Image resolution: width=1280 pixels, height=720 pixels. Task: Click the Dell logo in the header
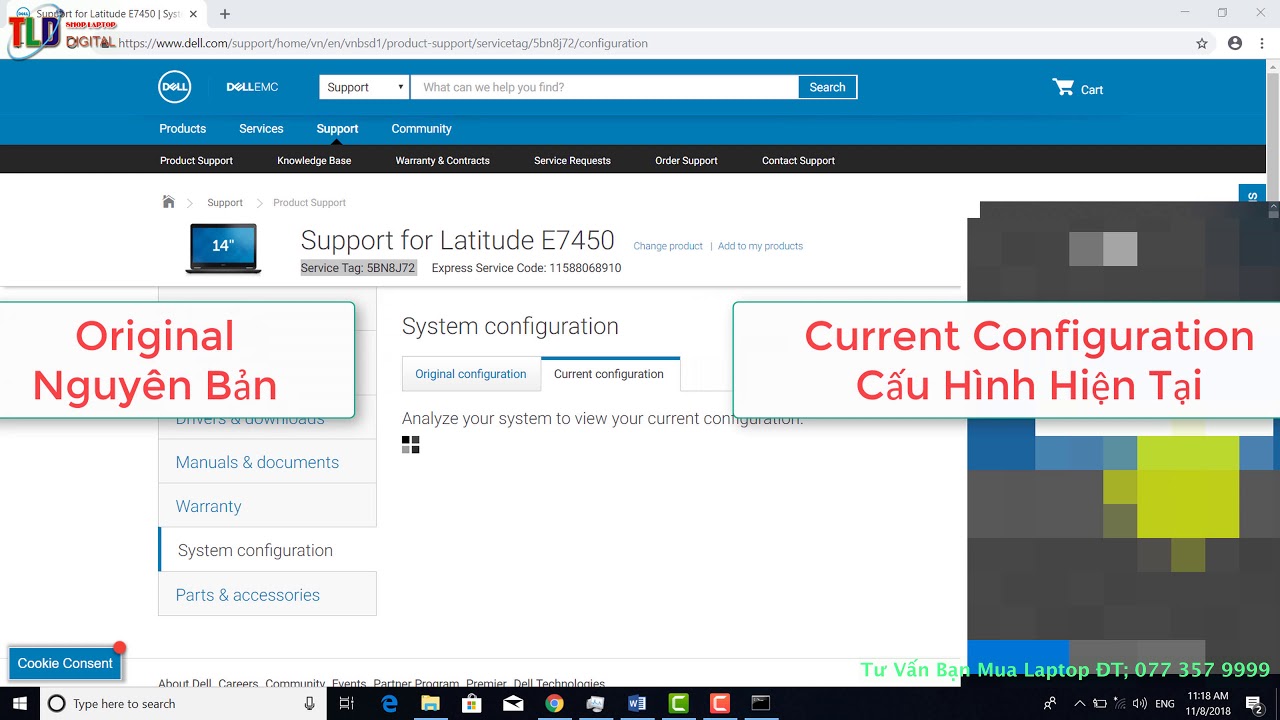(x=175, y=87)
